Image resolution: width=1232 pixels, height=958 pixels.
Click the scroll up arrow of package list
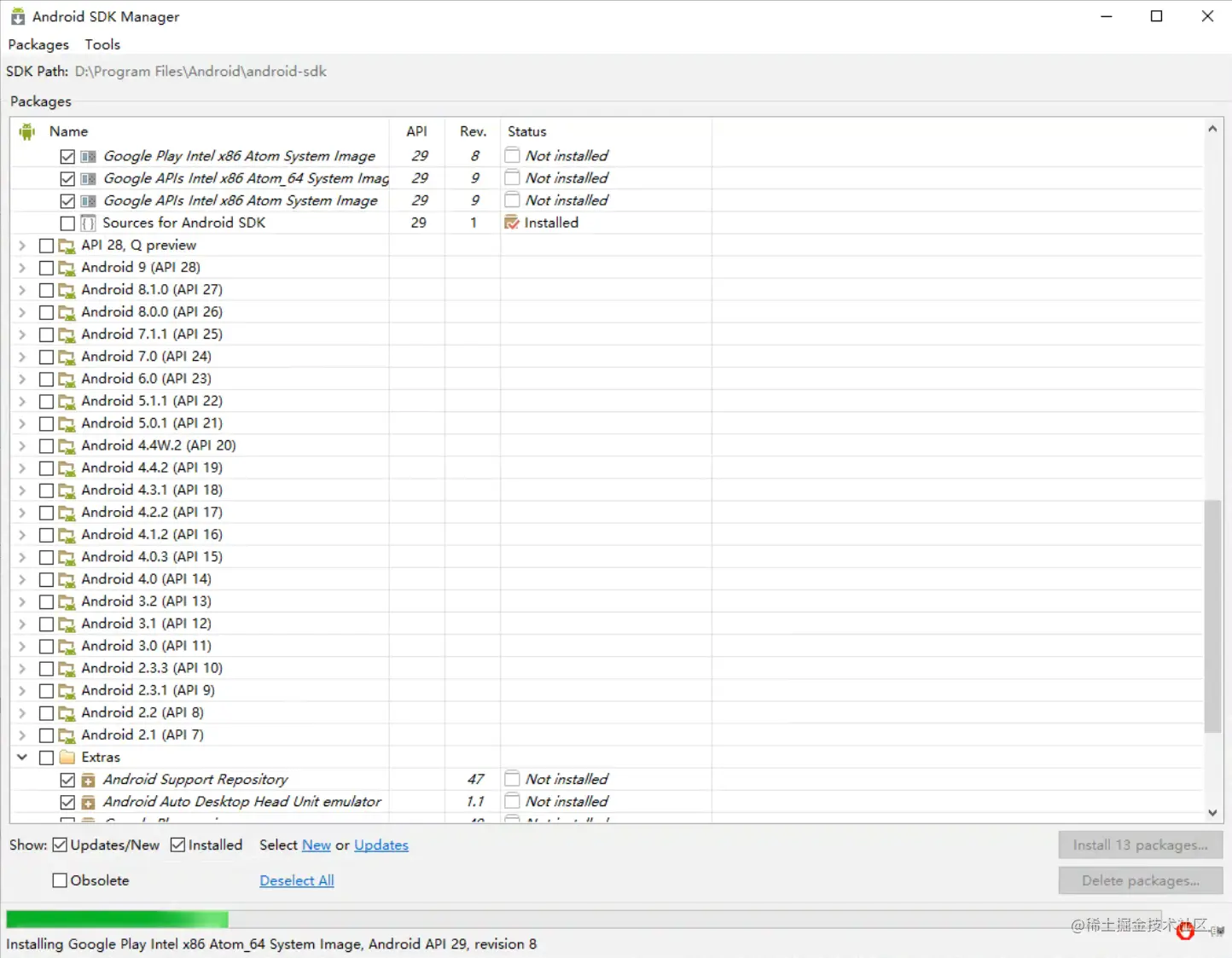pyautogui.click(x=1212, y=129)
